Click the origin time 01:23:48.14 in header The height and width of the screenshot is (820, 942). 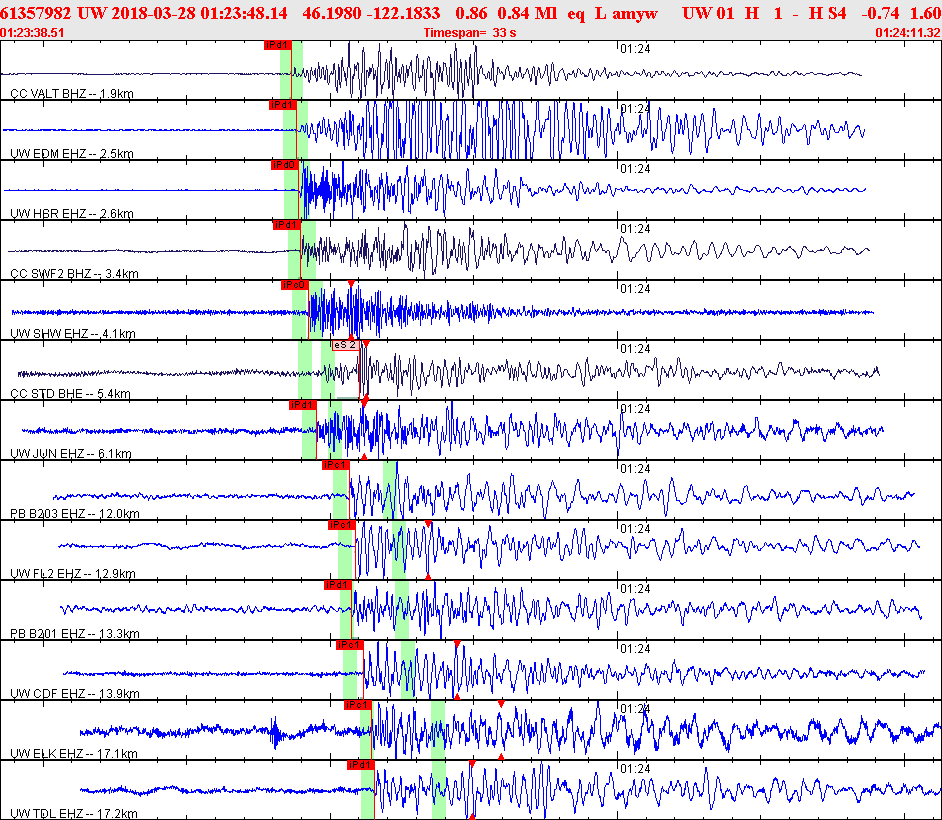click(x=244, y=13)
